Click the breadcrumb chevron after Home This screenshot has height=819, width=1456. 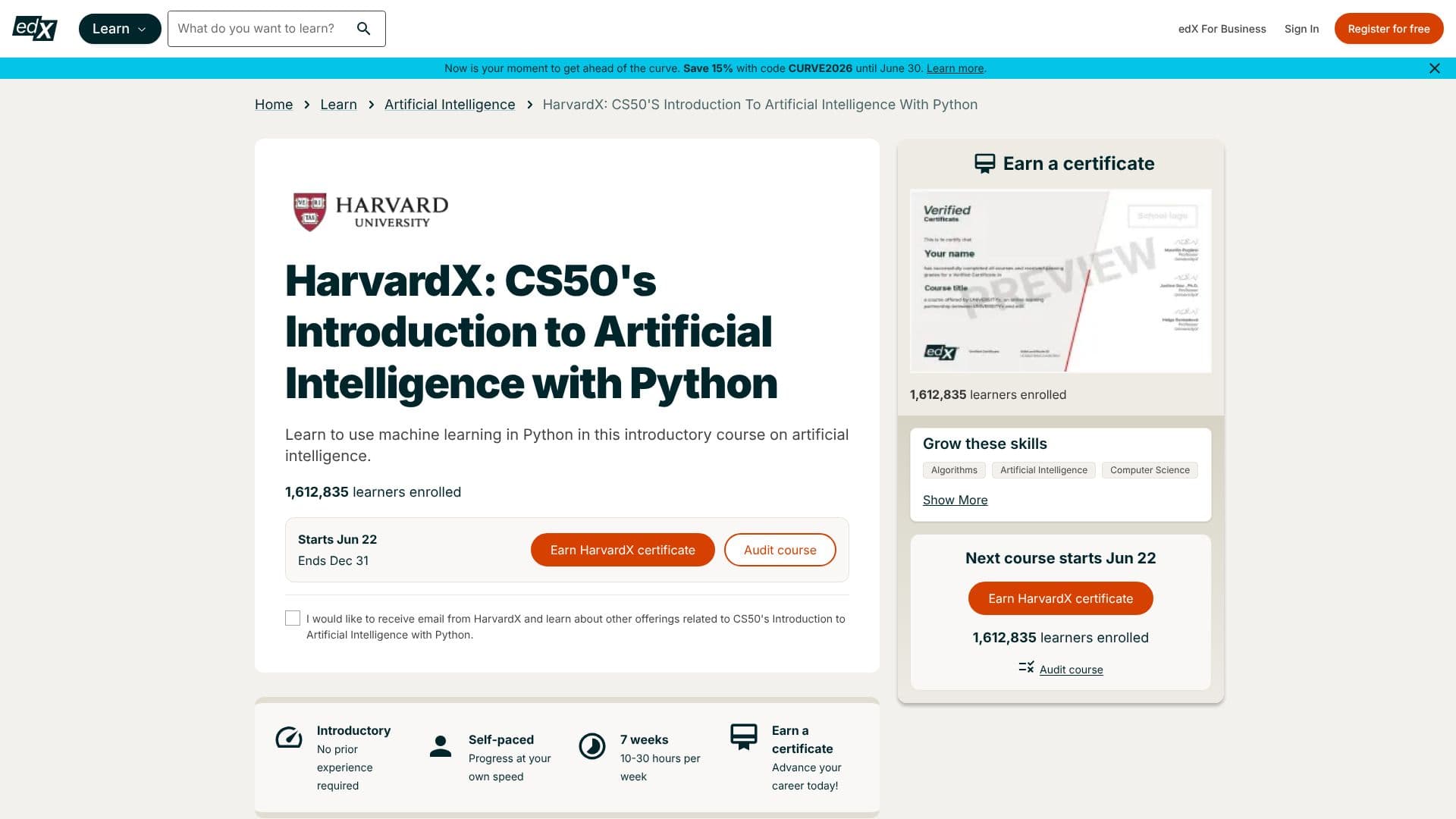pos(306,105)
